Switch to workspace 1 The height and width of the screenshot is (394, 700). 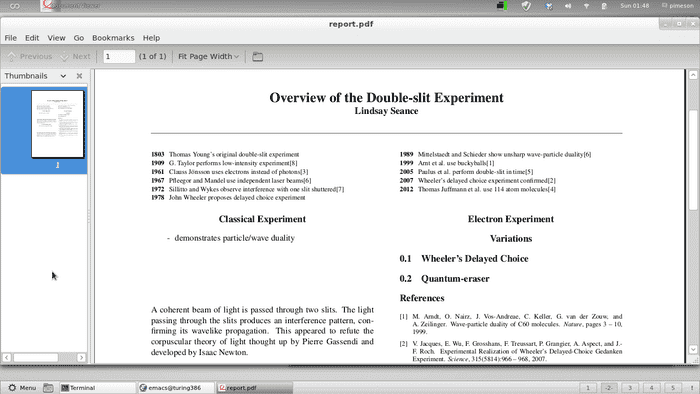pyautogui.click(x=588, y=388)
